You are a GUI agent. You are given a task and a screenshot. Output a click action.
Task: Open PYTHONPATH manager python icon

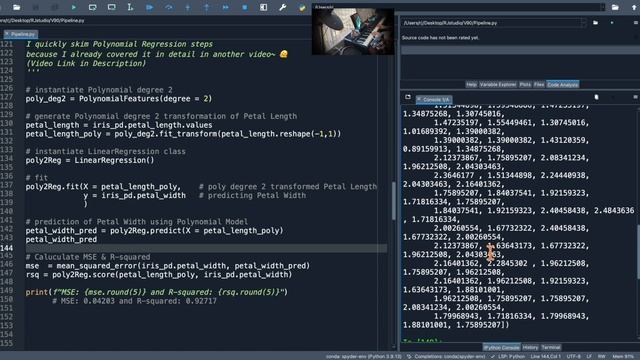pyautogui.click(x=302, y=7)
